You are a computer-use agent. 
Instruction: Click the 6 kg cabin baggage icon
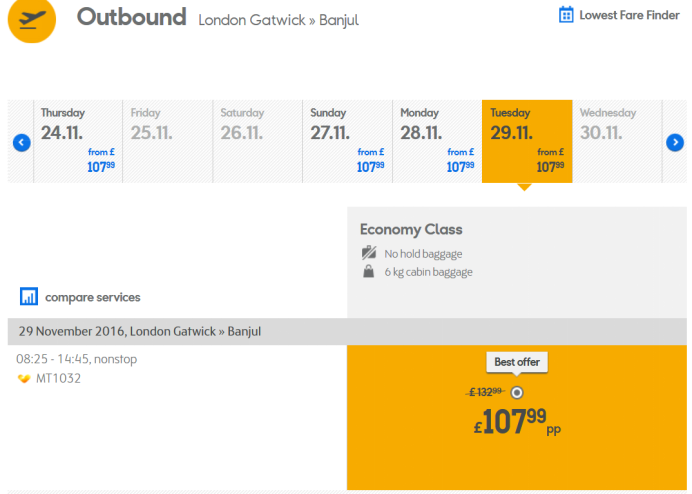(368, 271)
